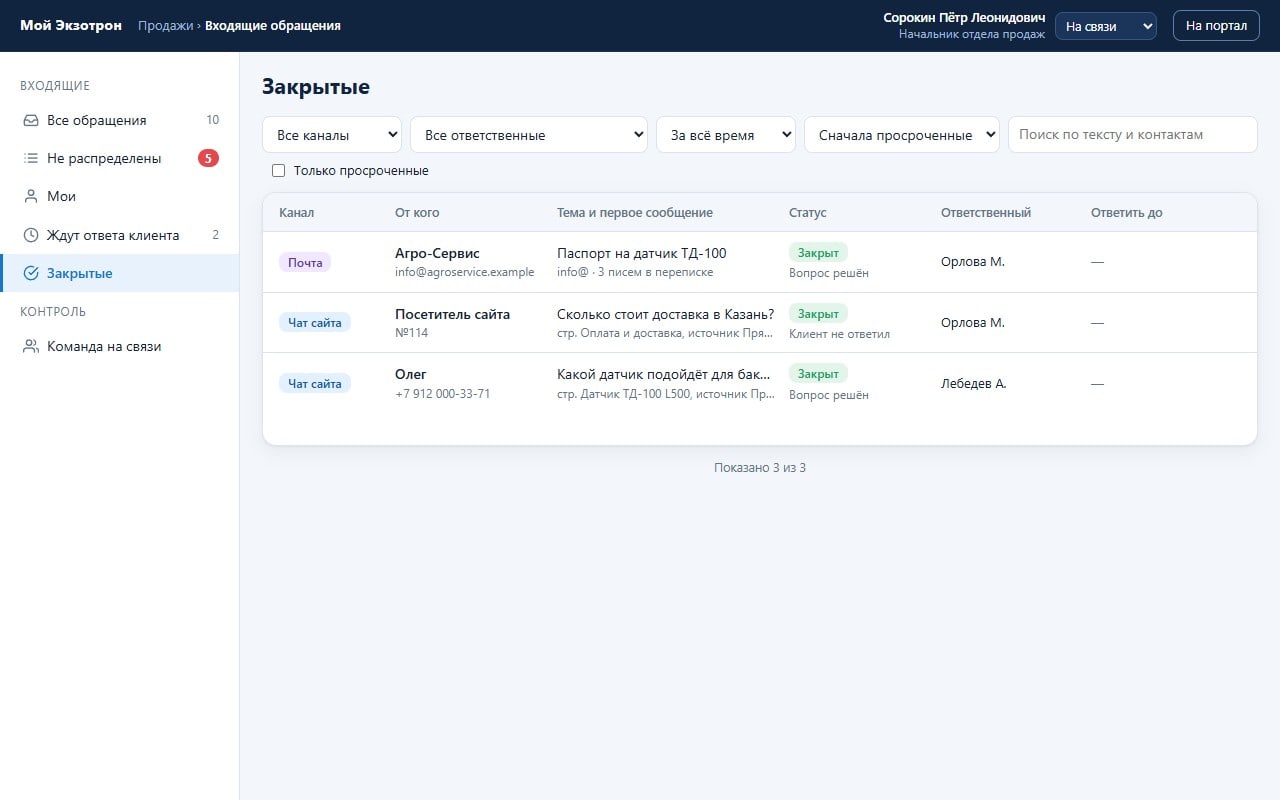Click the people icon beside Команда на связи
This screenshot has height=800, width=1280.
click(x=31, y=347)
